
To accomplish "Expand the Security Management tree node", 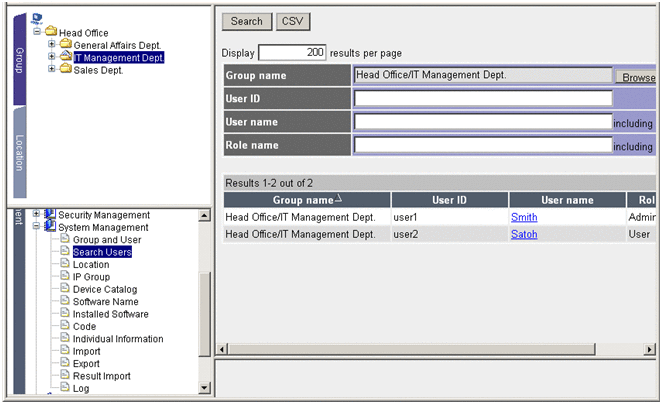I will tap(37, 215).
